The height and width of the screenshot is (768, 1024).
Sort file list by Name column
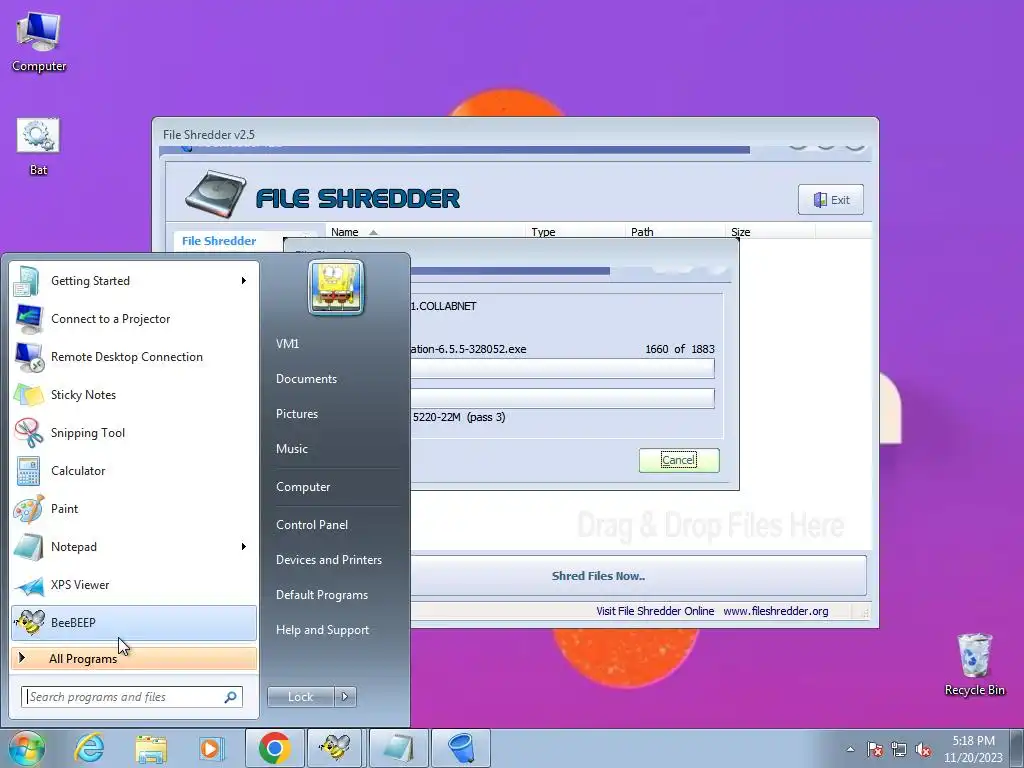coord(425,232)
